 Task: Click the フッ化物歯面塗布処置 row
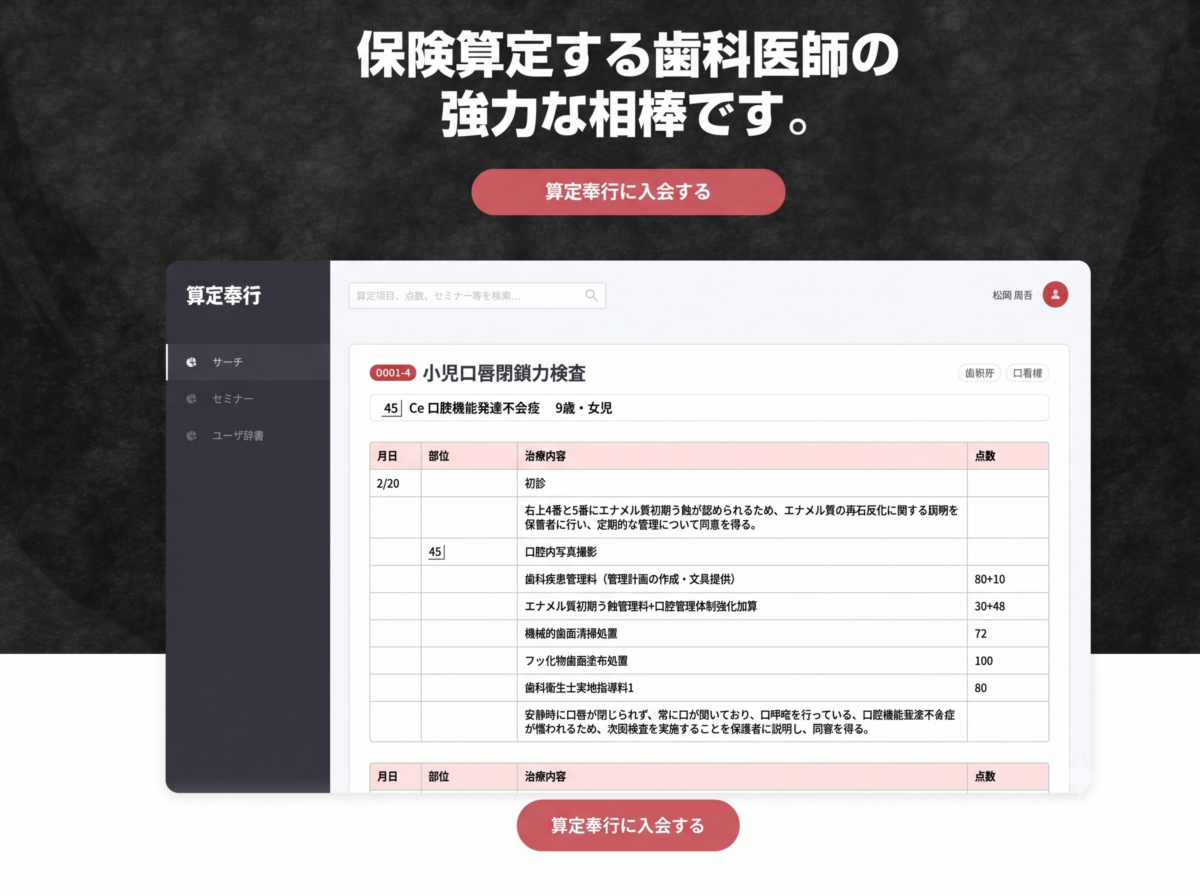(709, 661)
